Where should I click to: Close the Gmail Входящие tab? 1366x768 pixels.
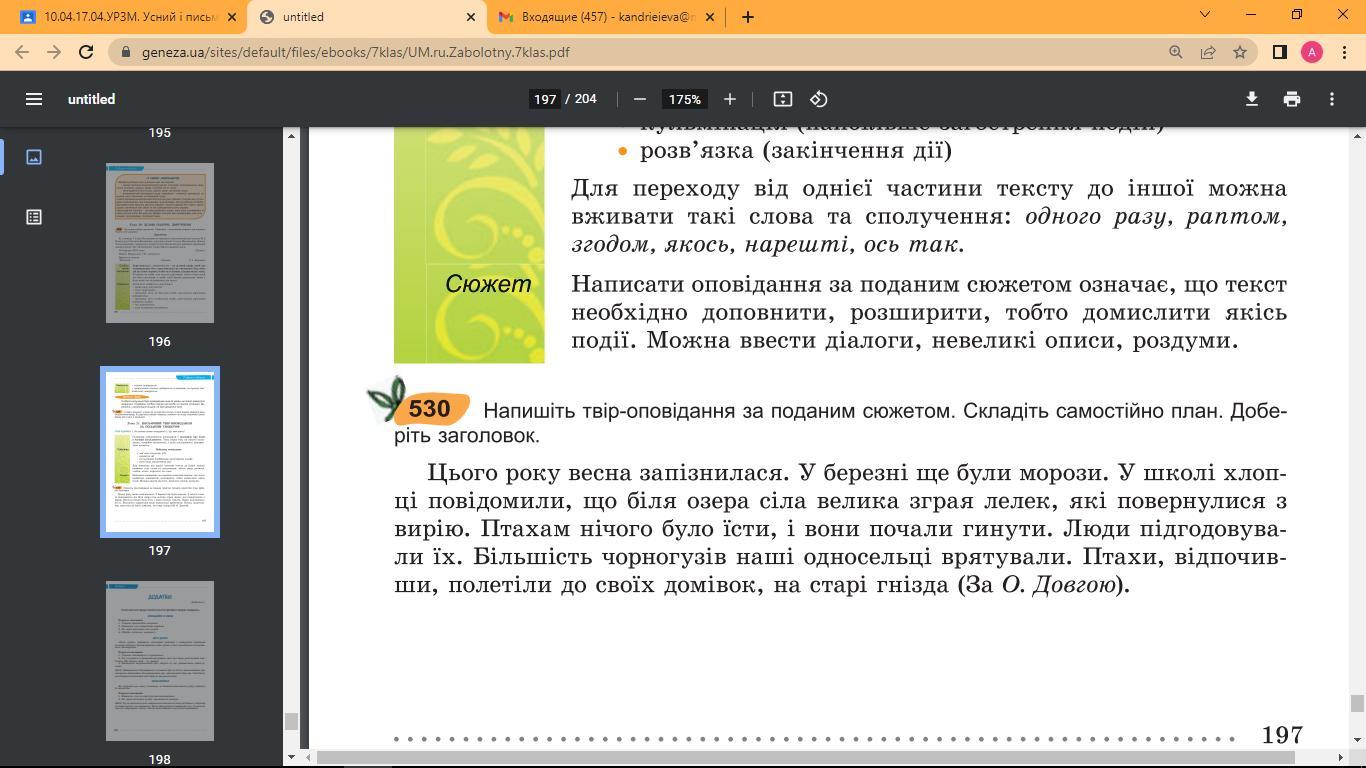point(710,17)
